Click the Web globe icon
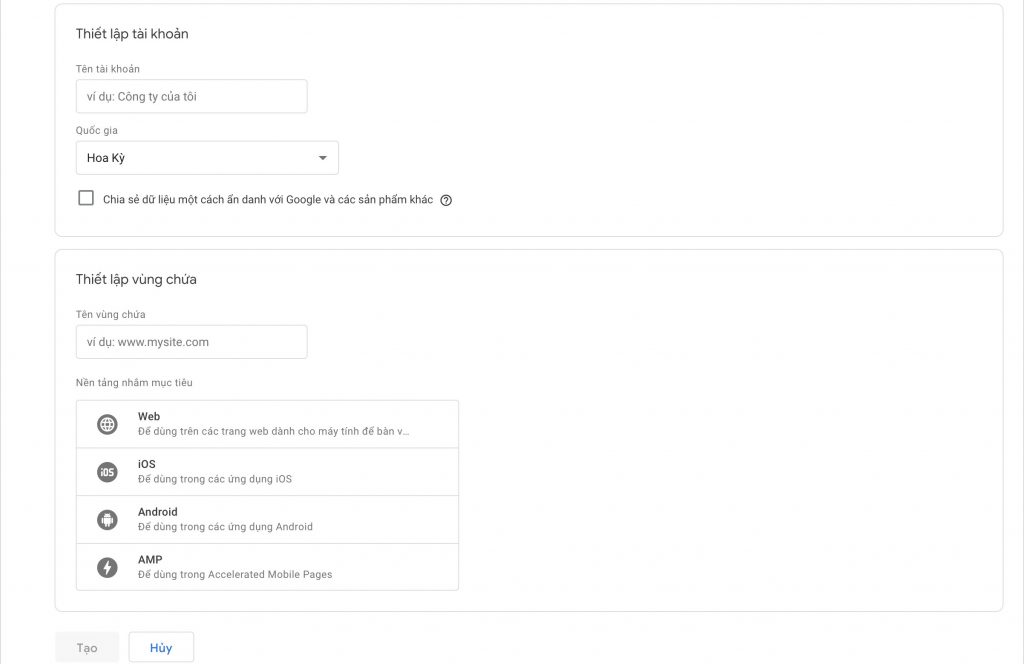The height and width of the screenshot is (664, 1024). (107, 424)
